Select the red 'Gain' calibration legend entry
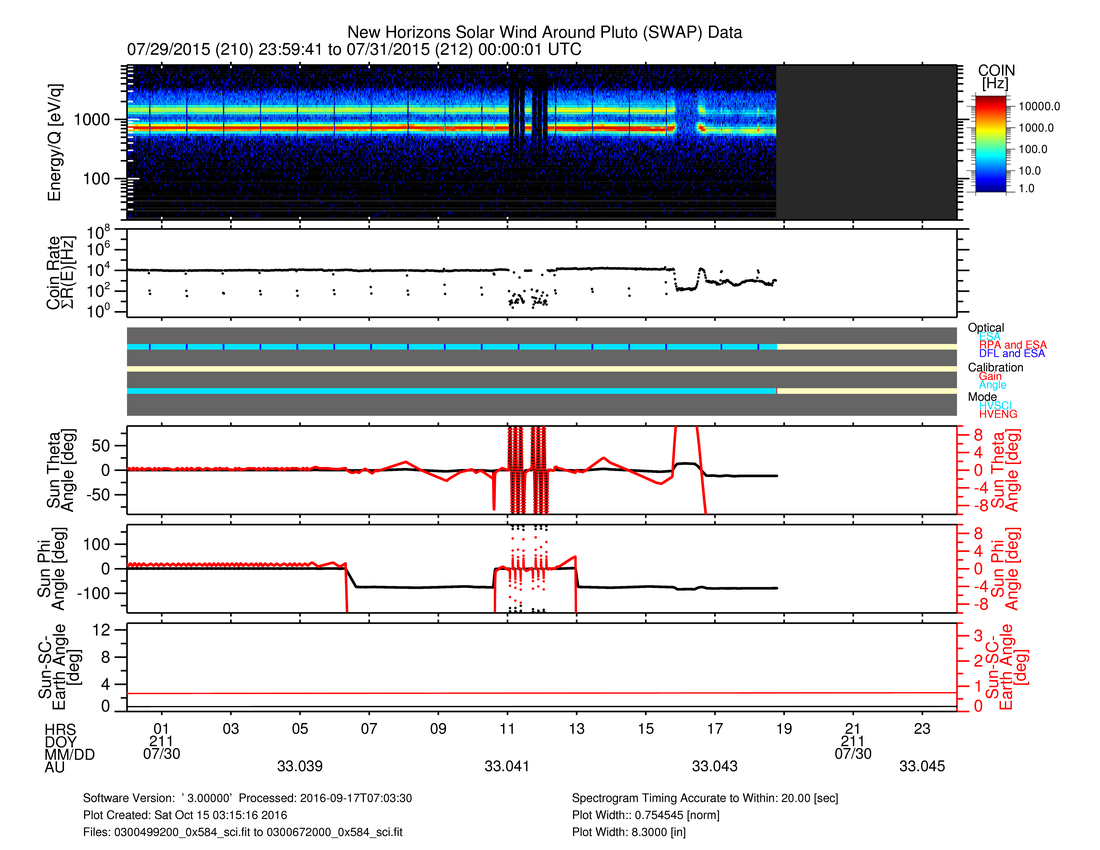The width and height of the screenshot is (1100, 850). (991, 376)
